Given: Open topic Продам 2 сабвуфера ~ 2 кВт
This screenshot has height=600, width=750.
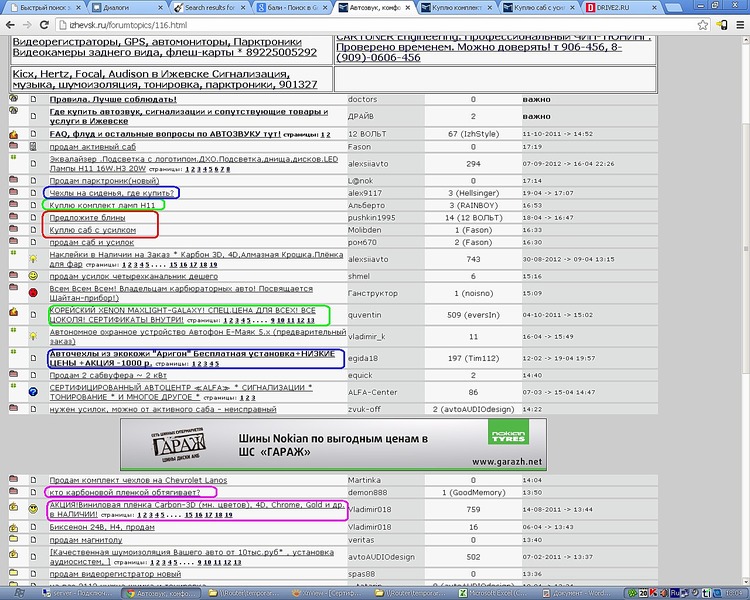Looking at the screenshot, I should coord(108,375).
